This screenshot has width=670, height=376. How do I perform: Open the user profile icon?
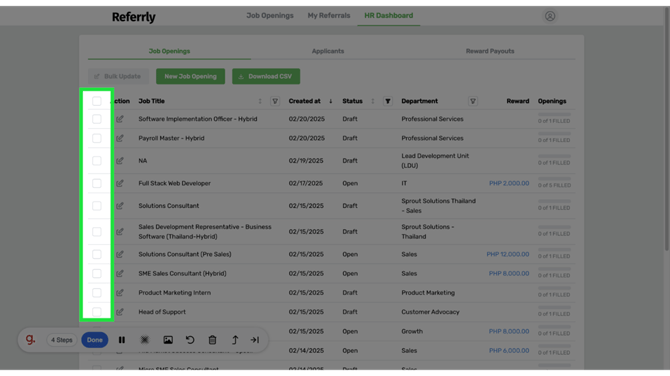550,16
